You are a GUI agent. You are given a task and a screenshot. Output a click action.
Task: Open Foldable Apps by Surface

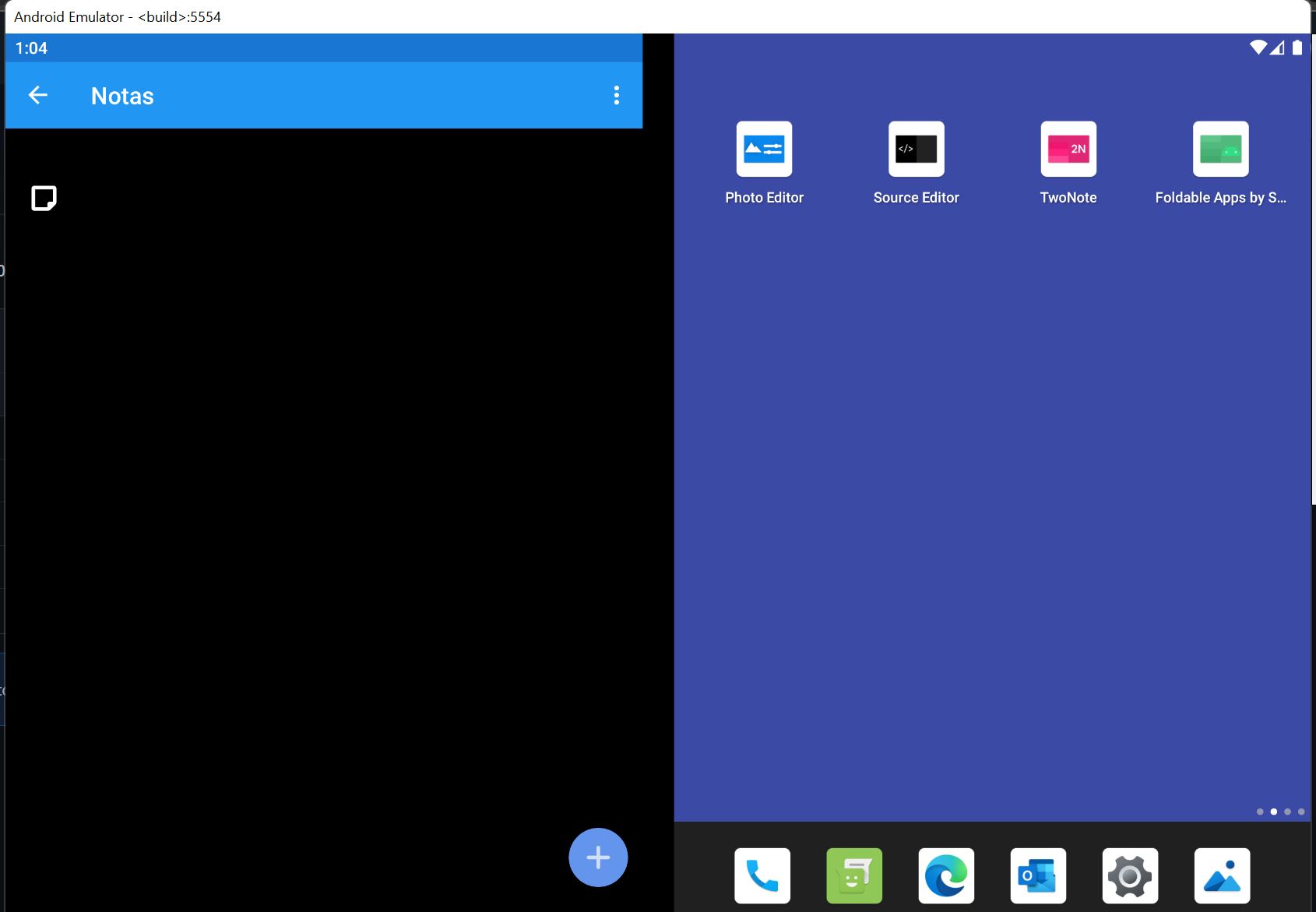(x=1220, y=148)
